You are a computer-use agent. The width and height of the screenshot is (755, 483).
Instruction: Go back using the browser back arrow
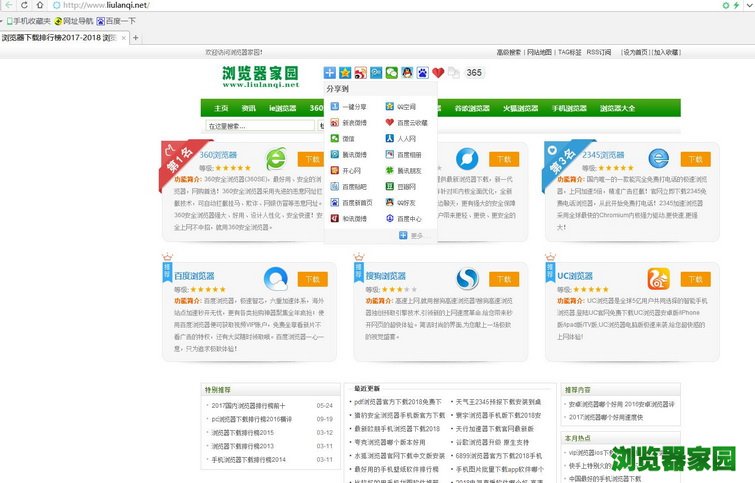point(9,5)
